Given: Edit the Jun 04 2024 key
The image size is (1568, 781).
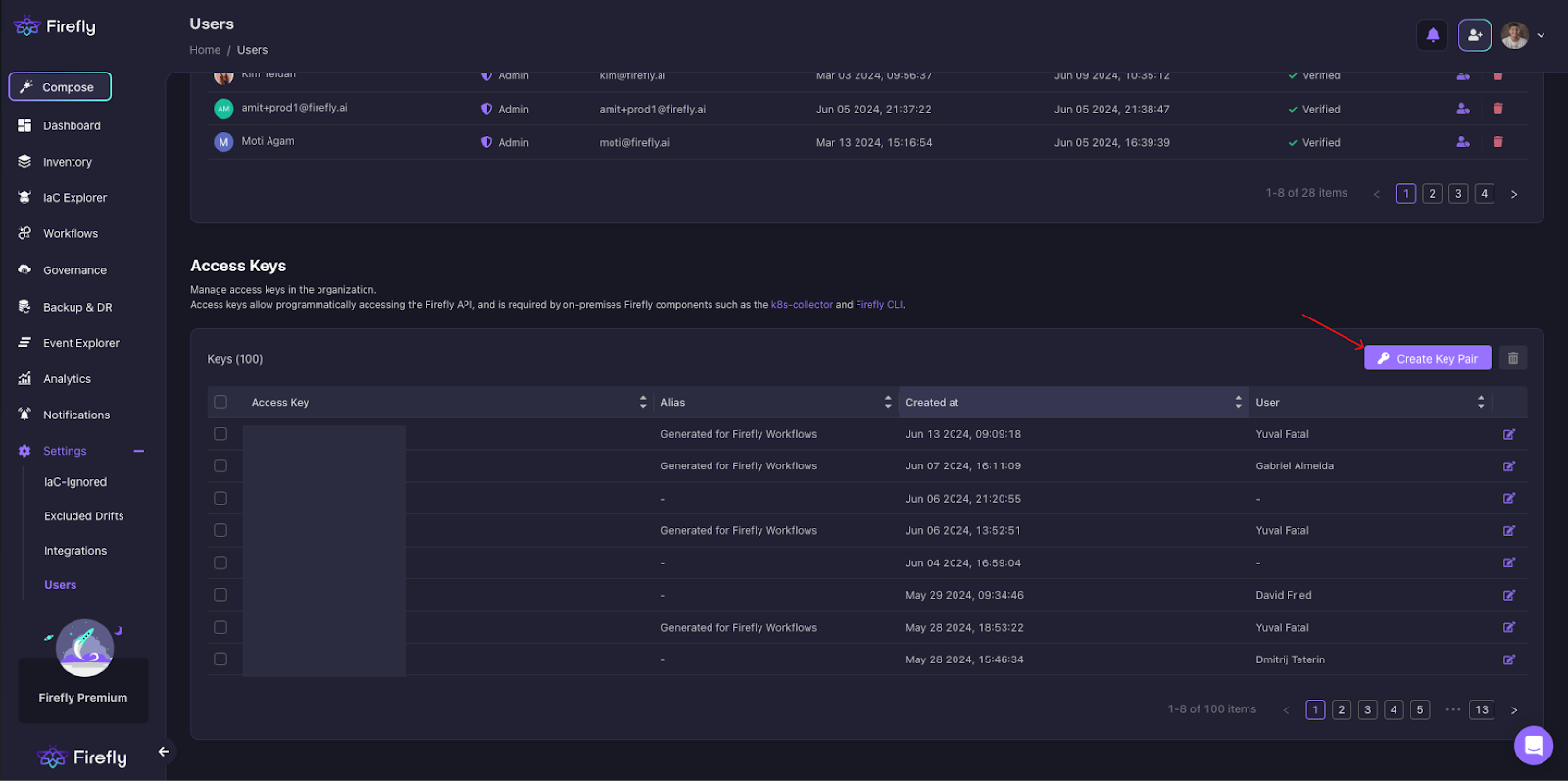Looking at the screenshot, I should tap(1509, 562).
